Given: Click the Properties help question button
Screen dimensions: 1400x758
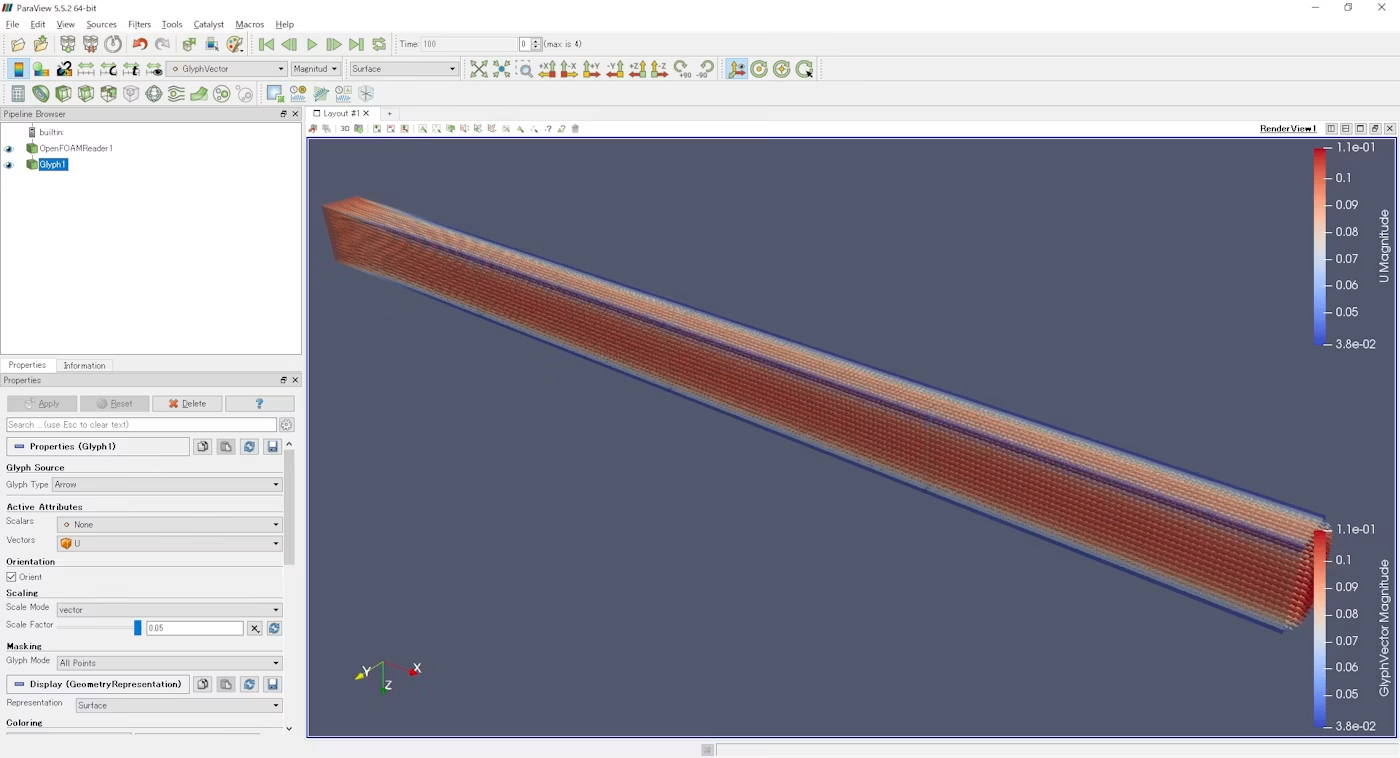Looking at the screenshot, I should [x=260, y=404].
